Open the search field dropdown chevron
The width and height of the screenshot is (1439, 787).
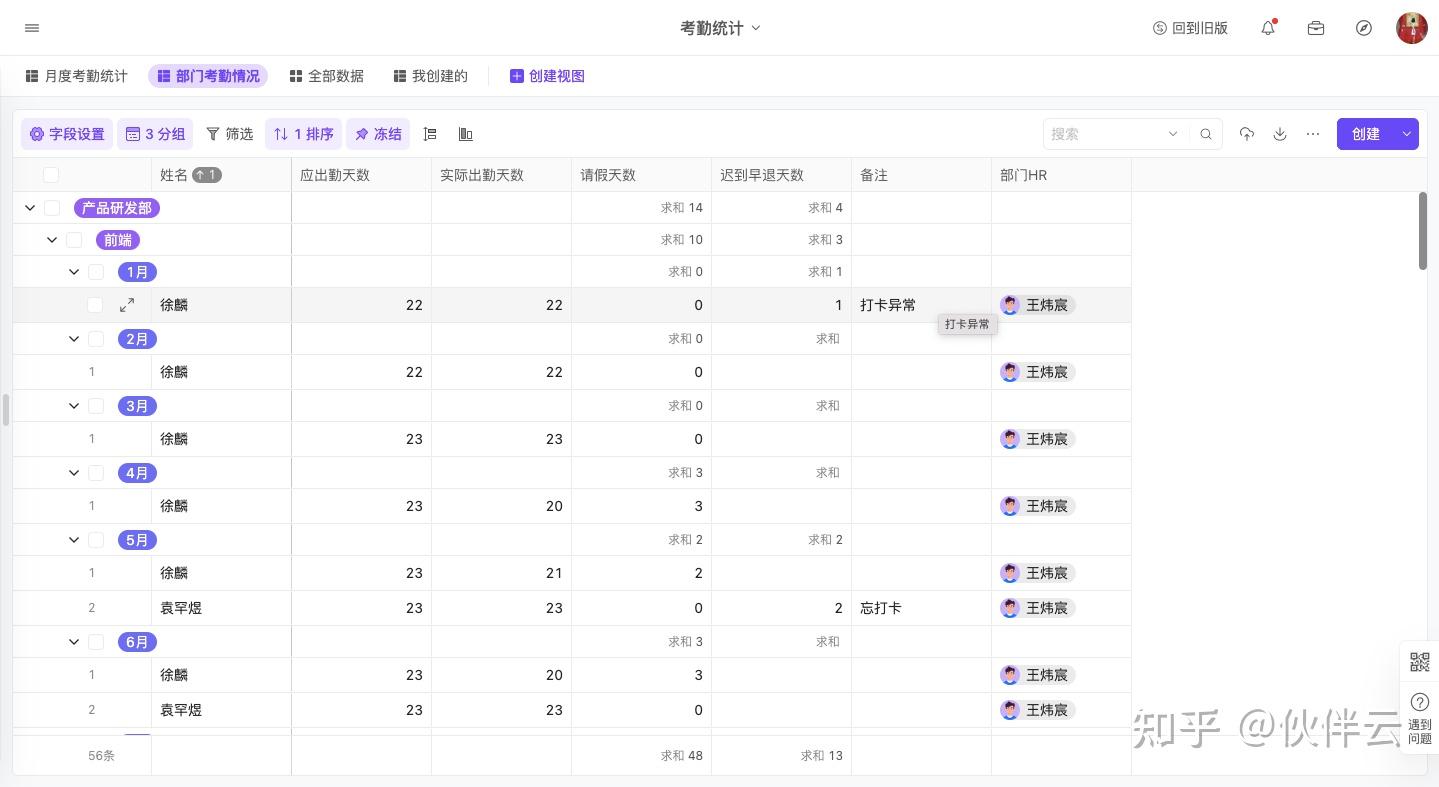[1173, 134]
